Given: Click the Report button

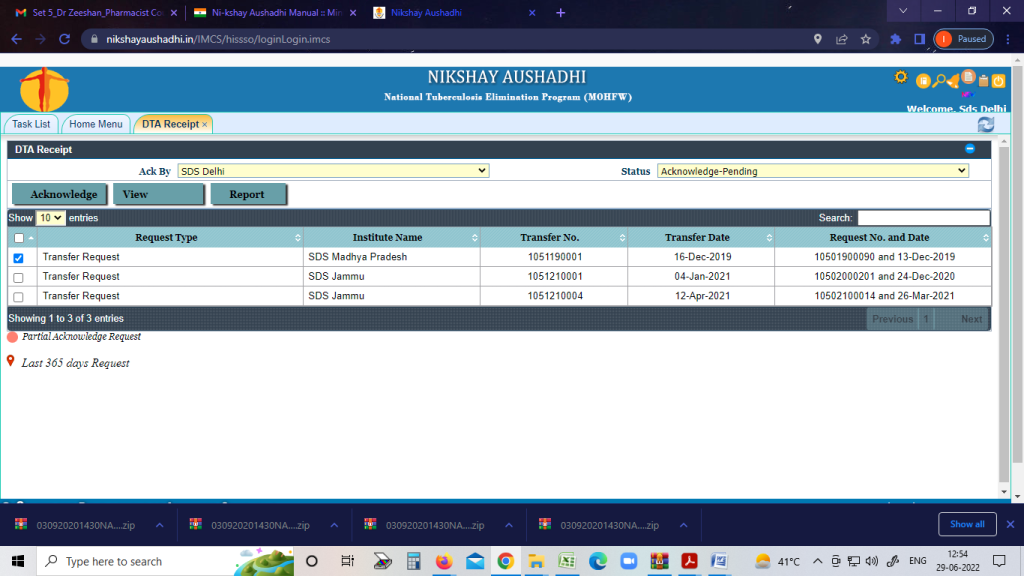Looking at the screenshot, I should click(248, 194).
